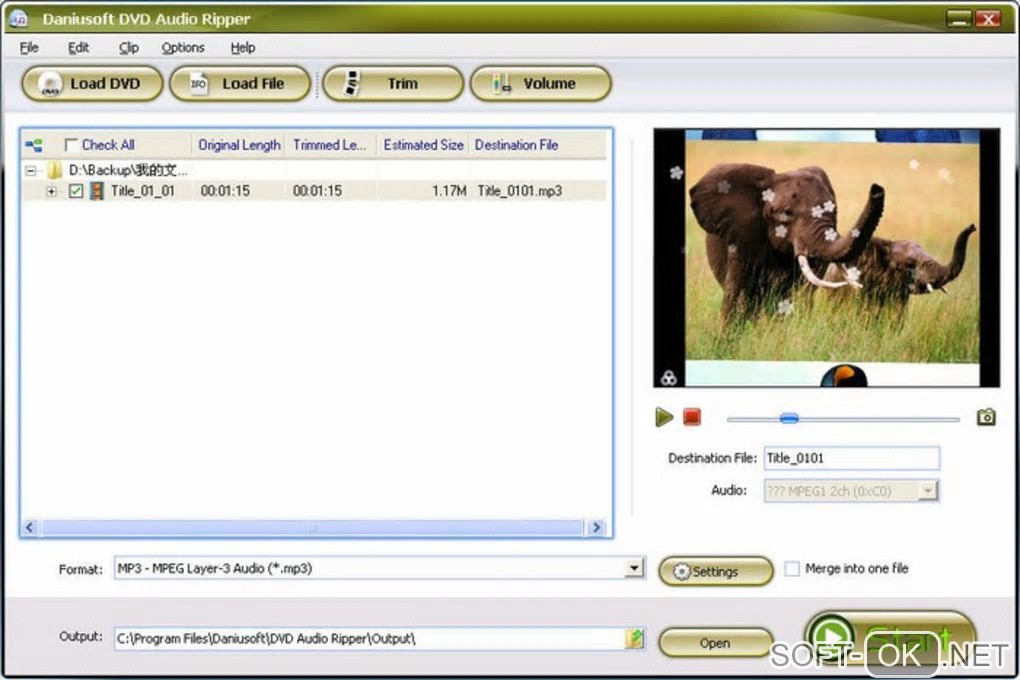Toggle the Check All checkbox
Viewport: 1020px width, 680px height.
point(71,144)
